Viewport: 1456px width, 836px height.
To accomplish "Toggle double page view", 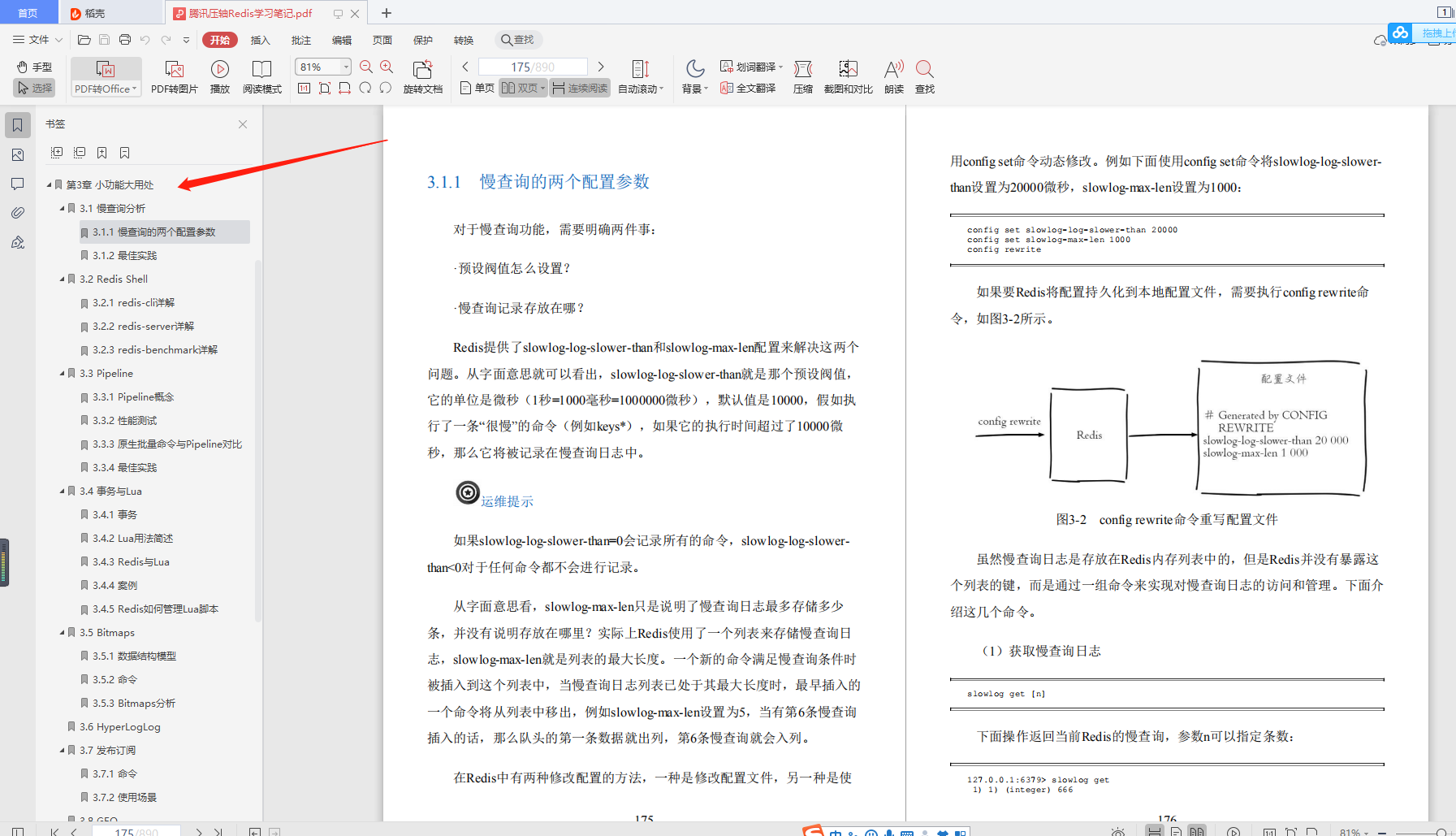I will tap(523, 88).
